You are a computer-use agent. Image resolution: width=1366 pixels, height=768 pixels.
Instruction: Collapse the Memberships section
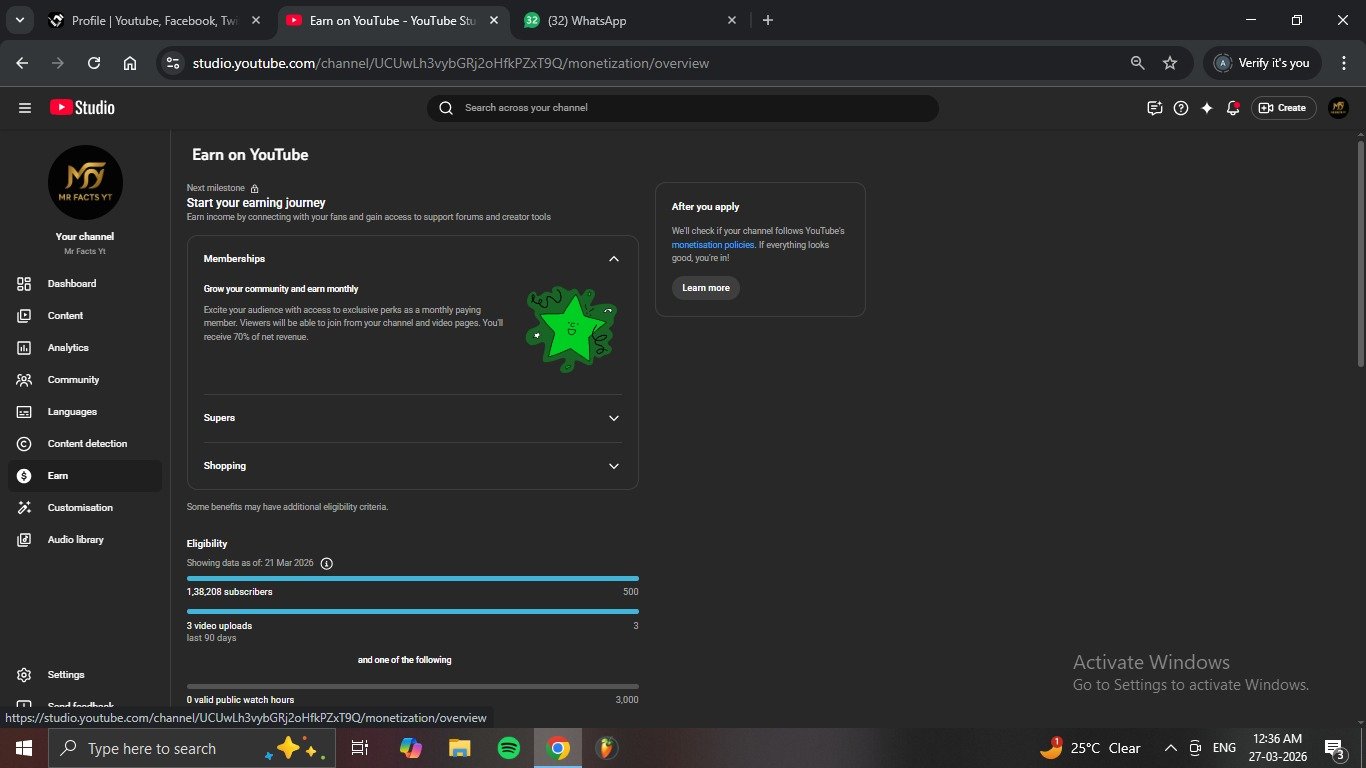pos(613,259)
